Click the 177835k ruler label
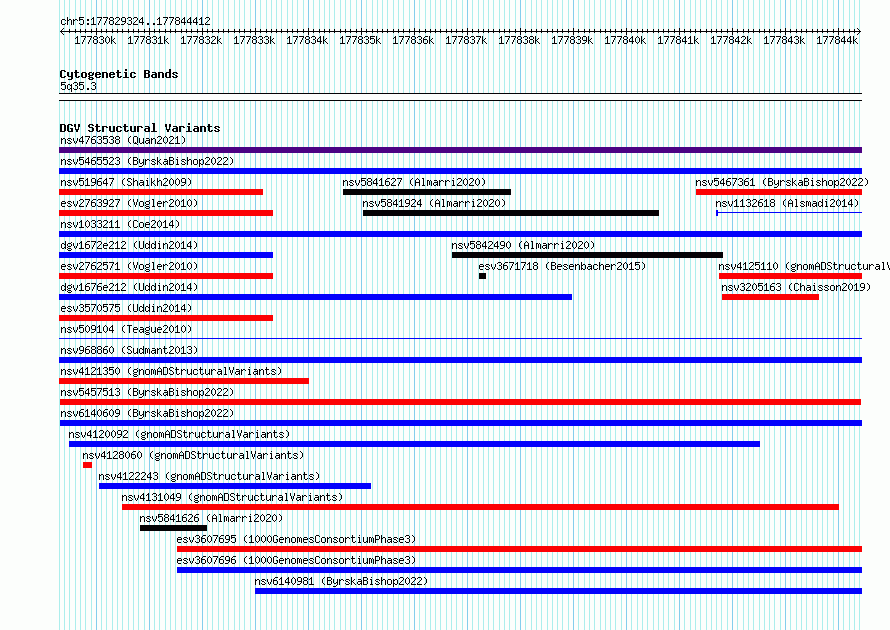This screenshot has height=630, width=890. click(360, 40)
